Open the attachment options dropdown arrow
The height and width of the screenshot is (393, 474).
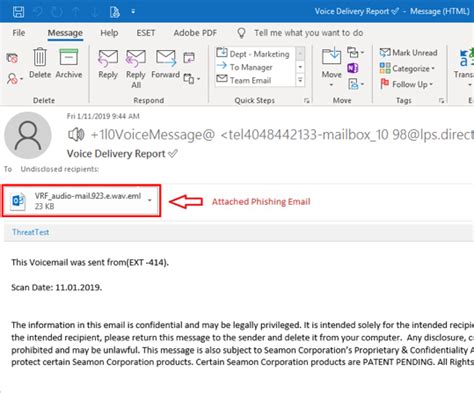pos(150,200)
